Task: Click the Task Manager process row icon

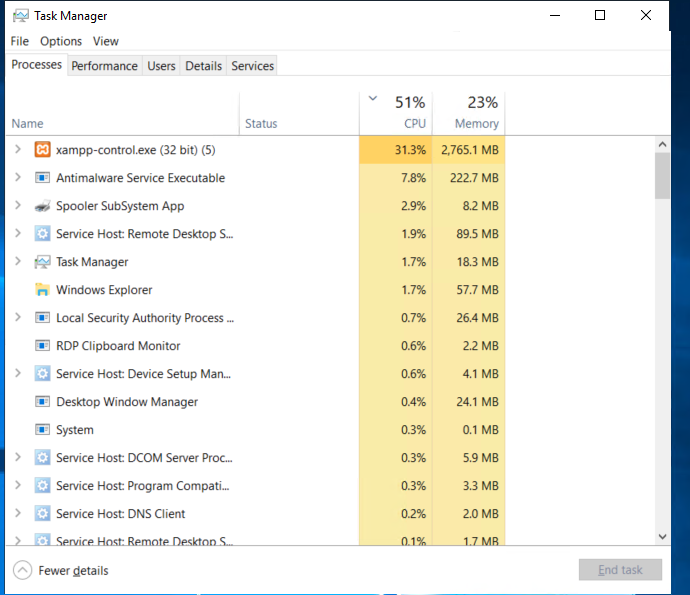Action: point(42,262)
